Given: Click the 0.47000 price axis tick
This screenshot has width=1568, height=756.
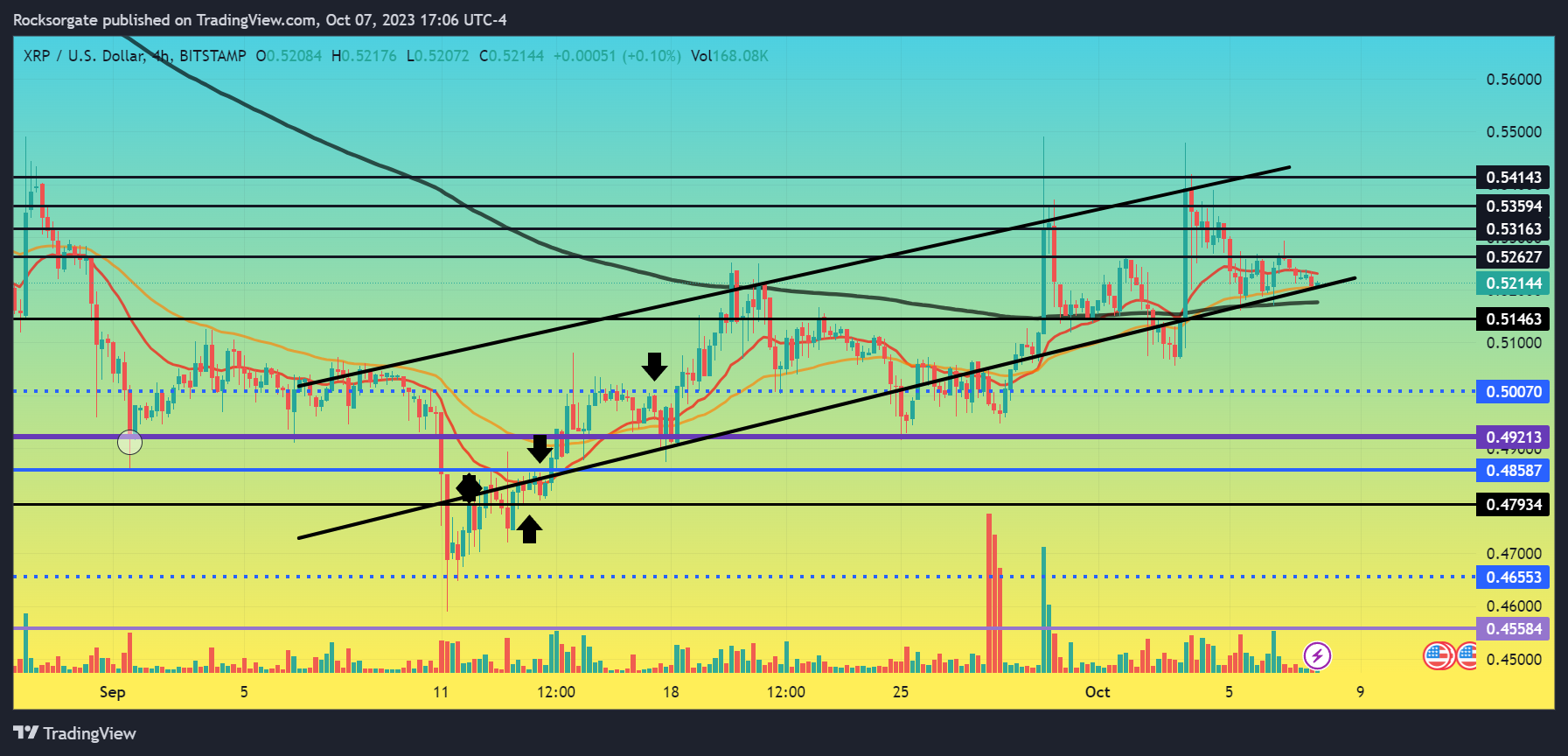Looking at the screenshot, I should point(1514,554).
